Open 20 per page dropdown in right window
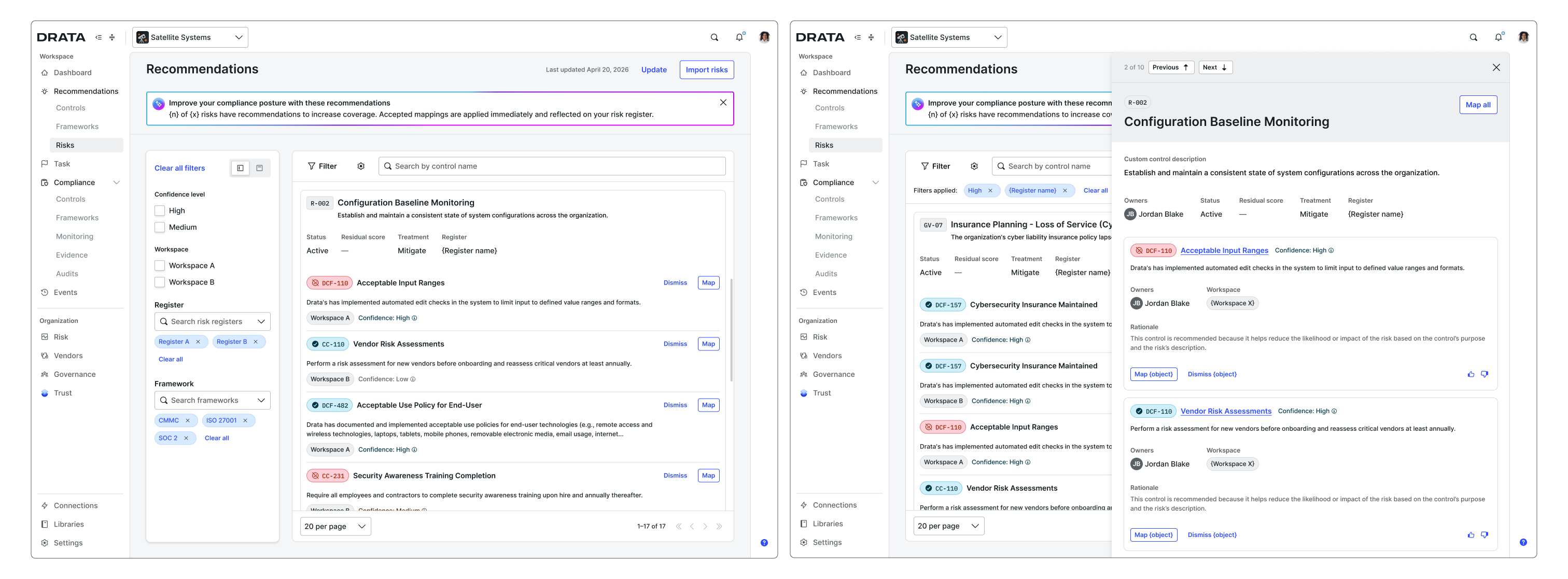 click(948, 526)
